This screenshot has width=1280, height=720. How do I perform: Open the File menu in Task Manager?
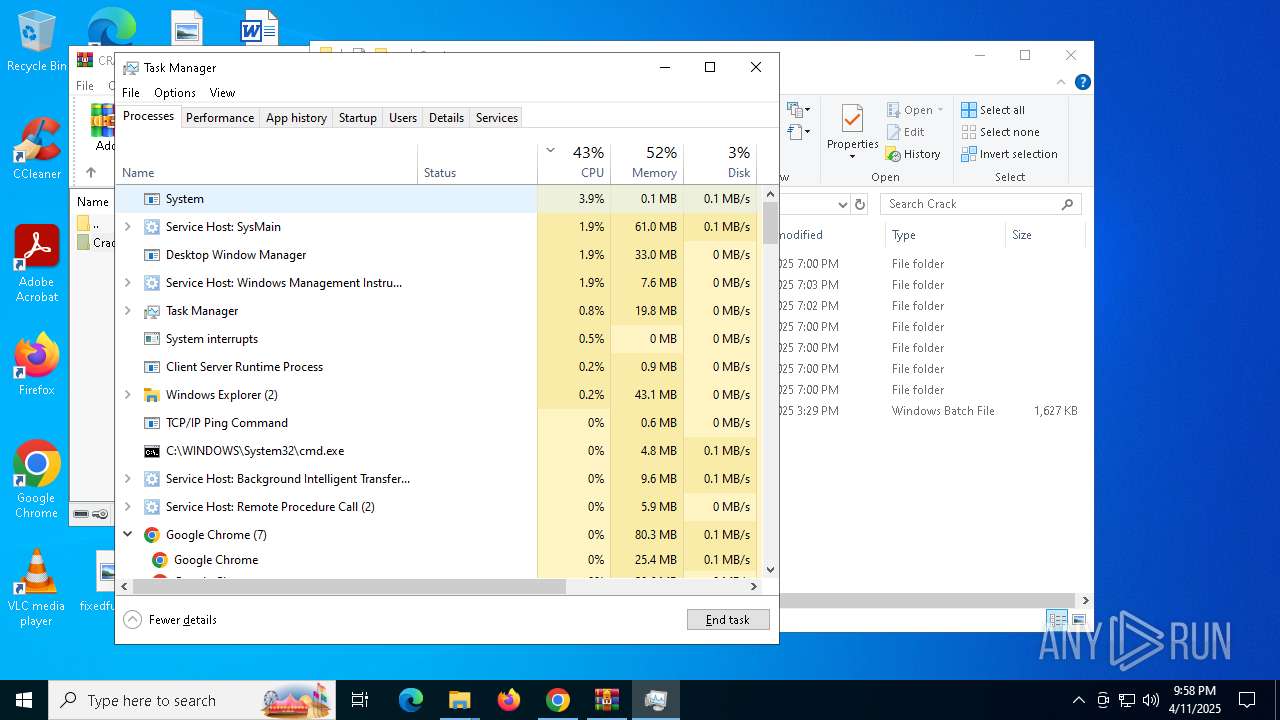point(131,93)
